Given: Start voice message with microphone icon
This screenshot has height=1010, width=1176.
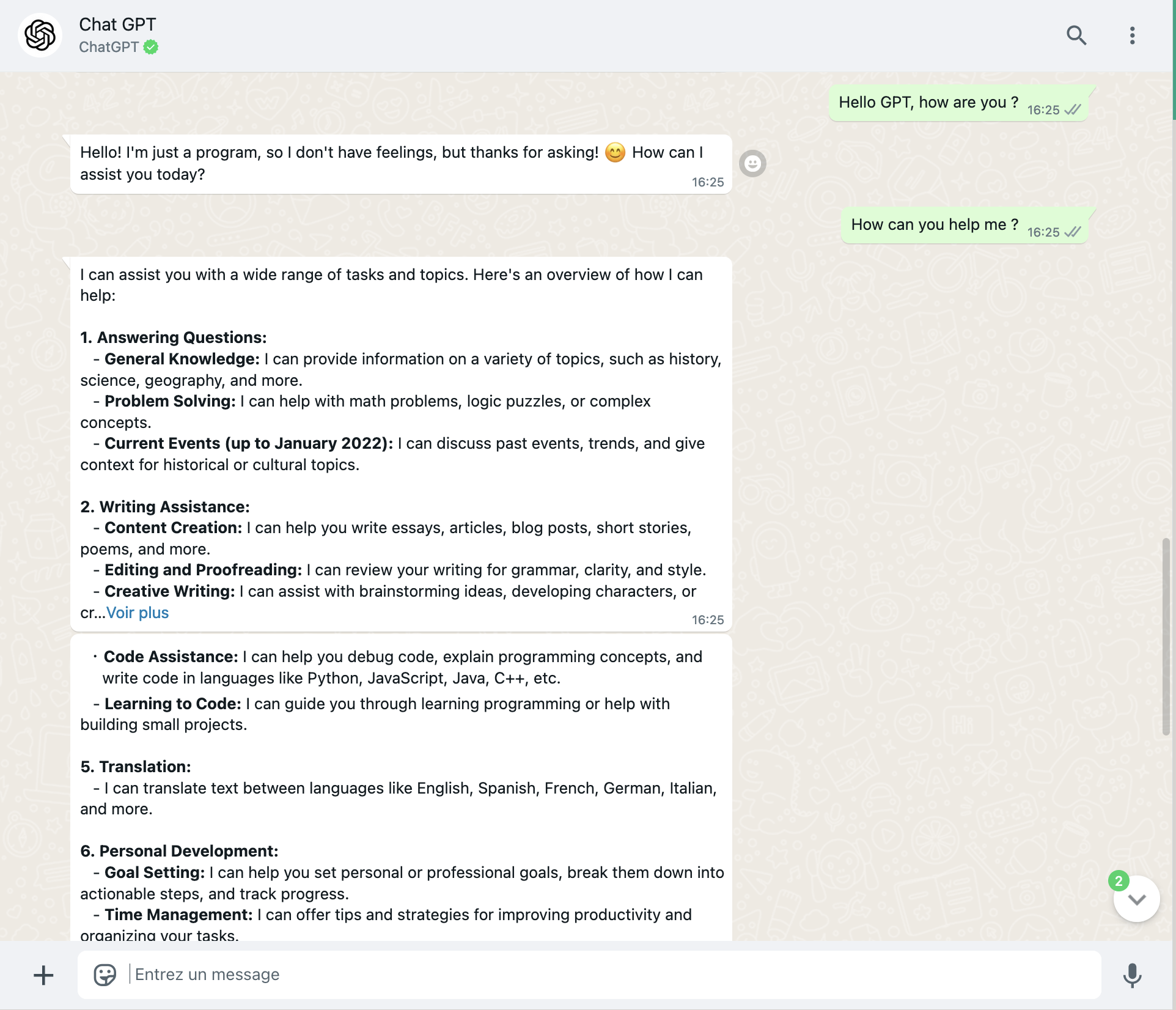Looking at the screenshot, I should 1132,975.
